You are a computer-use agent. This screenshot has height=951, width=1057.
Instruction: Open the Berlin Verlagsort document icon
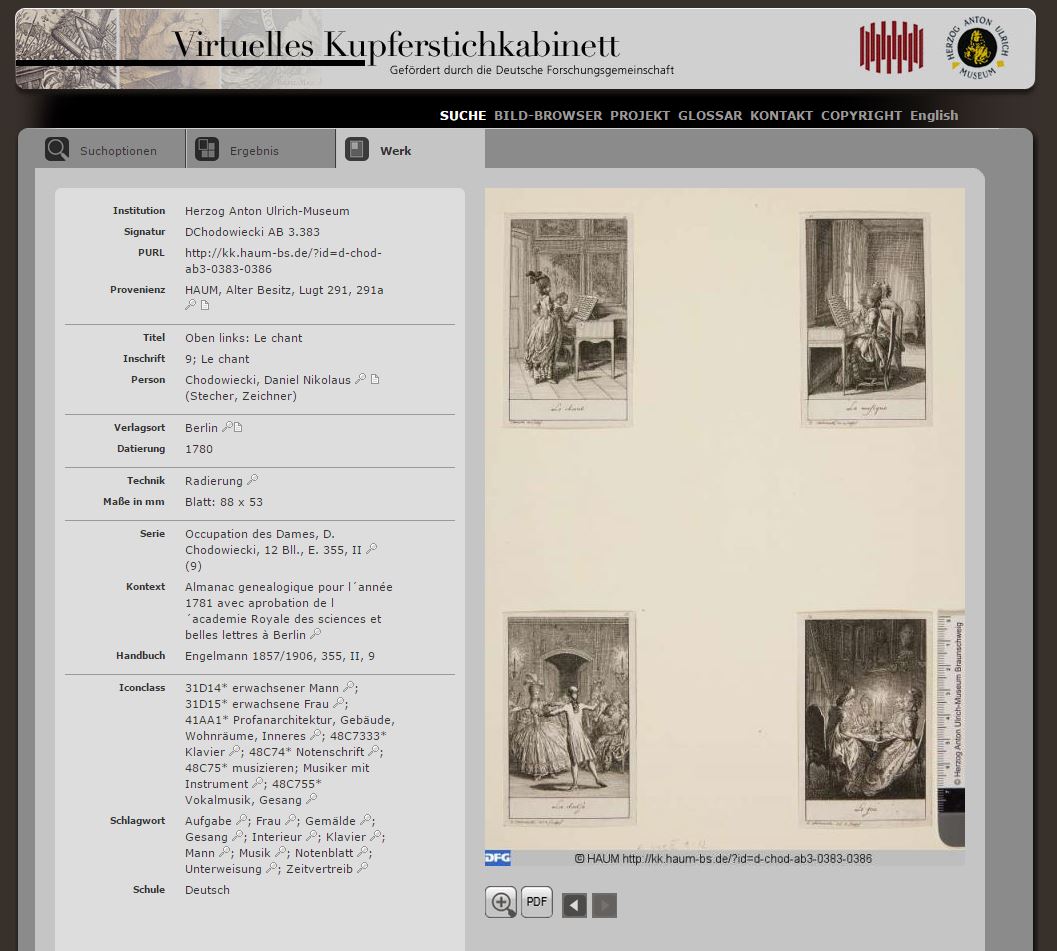coord(238,427)
